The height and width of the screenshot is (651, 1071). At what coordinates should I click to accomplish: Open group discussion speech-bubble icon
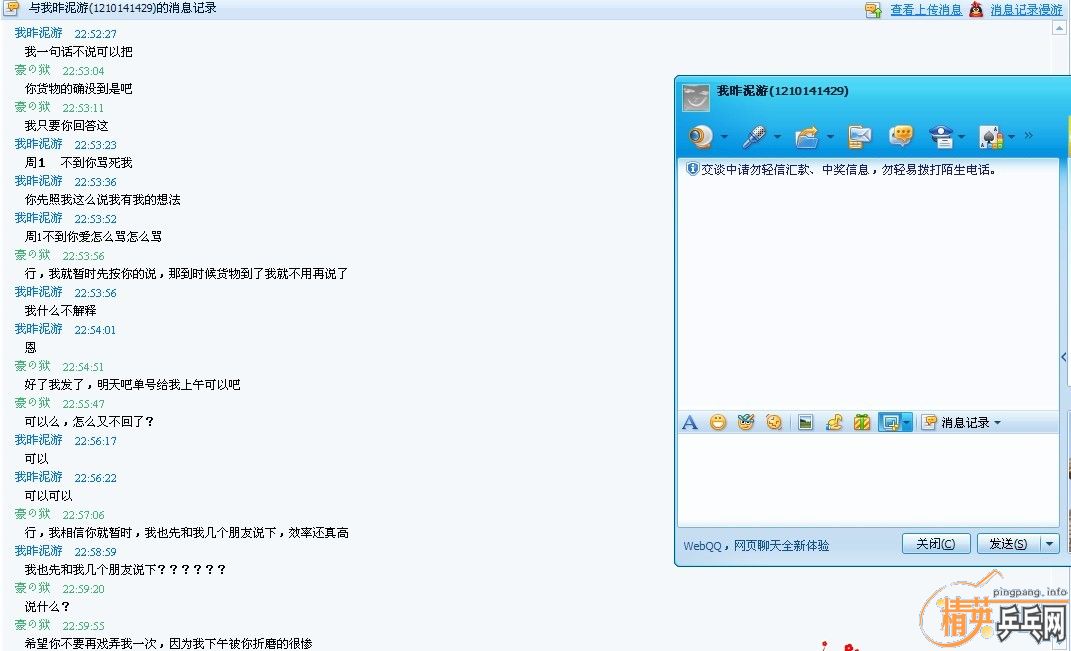902,136
